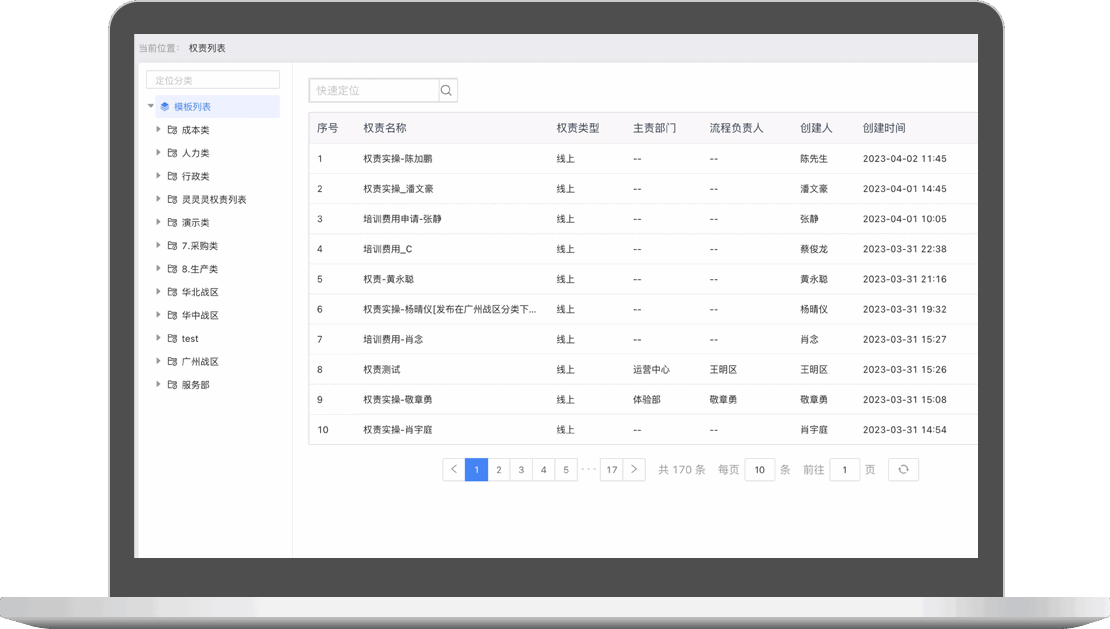Open row 权责实操-陈加鹏

(x=398, y=159)
